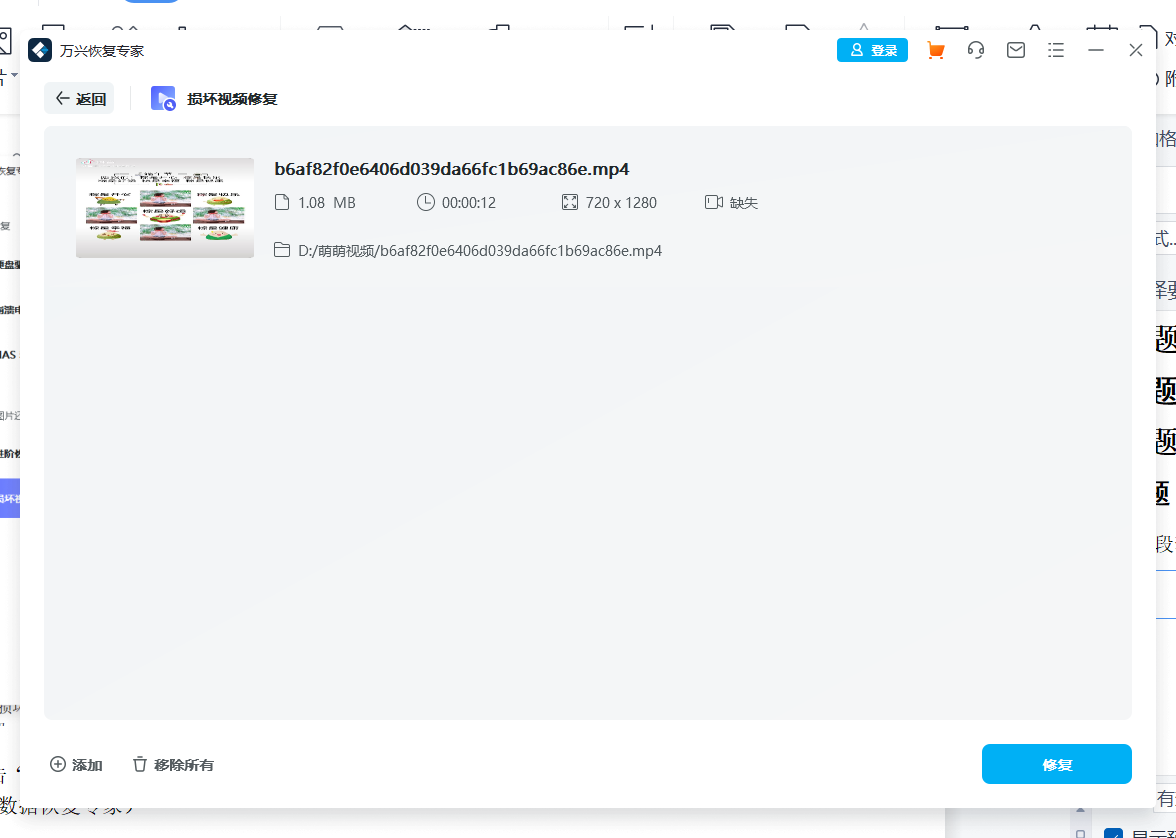Click the 损坏视频修复 video repair icon

[x=164, y=98]
